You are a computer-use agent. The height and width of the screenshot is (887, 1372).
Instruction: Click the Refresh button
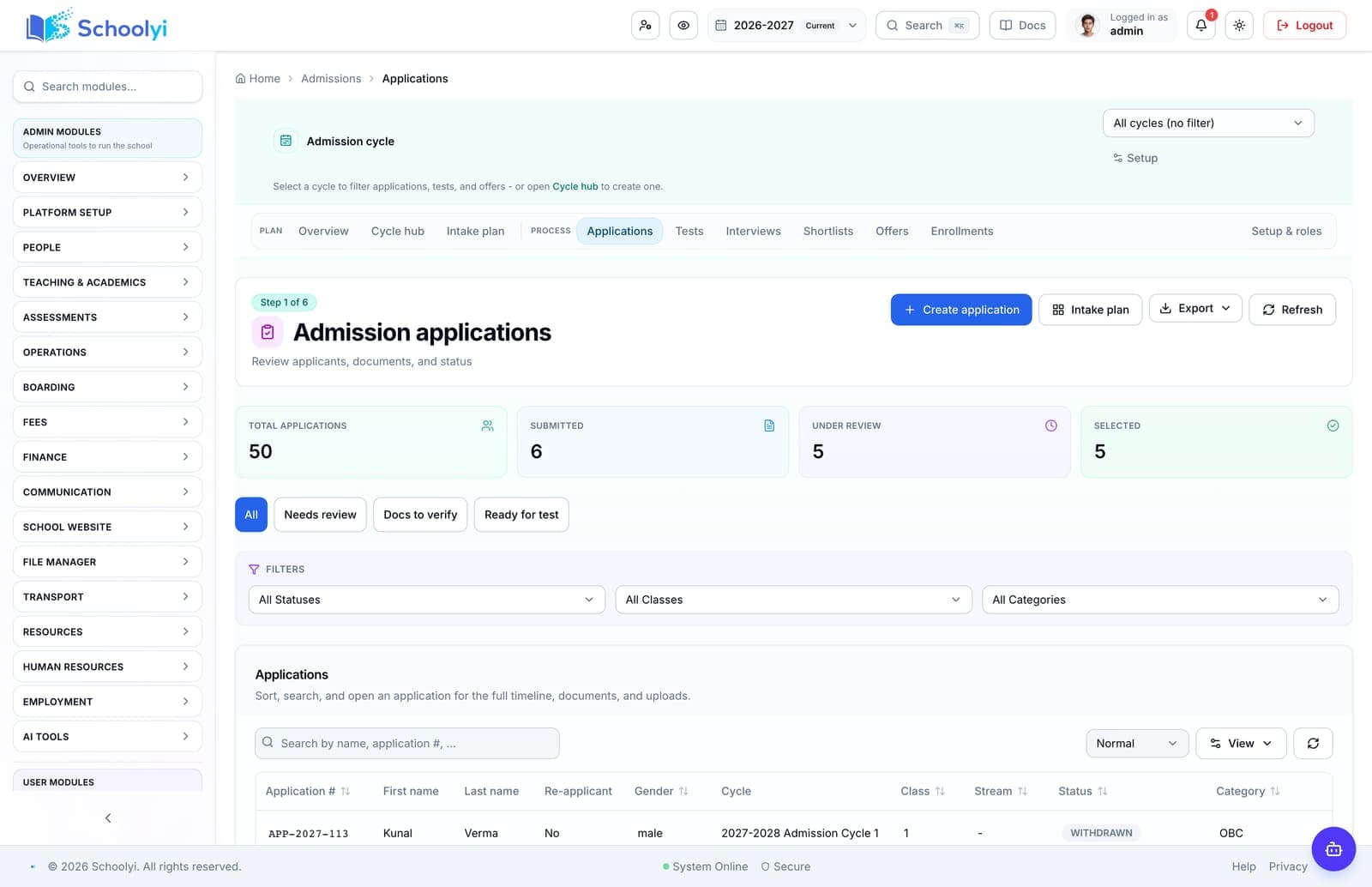1292,310
